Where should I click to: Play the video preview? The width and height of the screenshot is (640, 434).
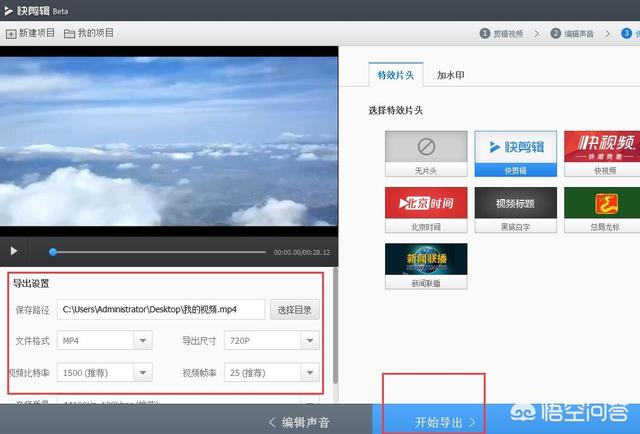14,251
